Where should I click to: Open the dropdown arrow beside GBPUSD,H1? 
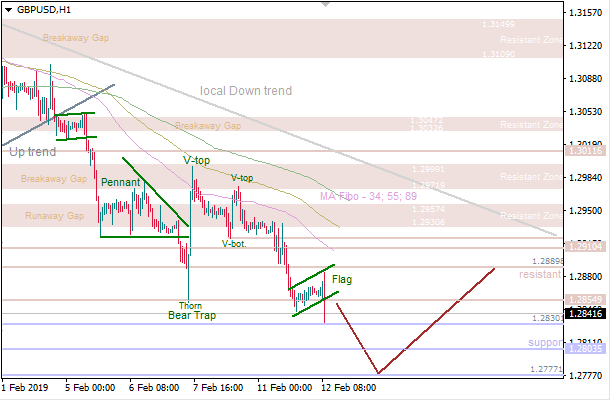coord(8,8)
